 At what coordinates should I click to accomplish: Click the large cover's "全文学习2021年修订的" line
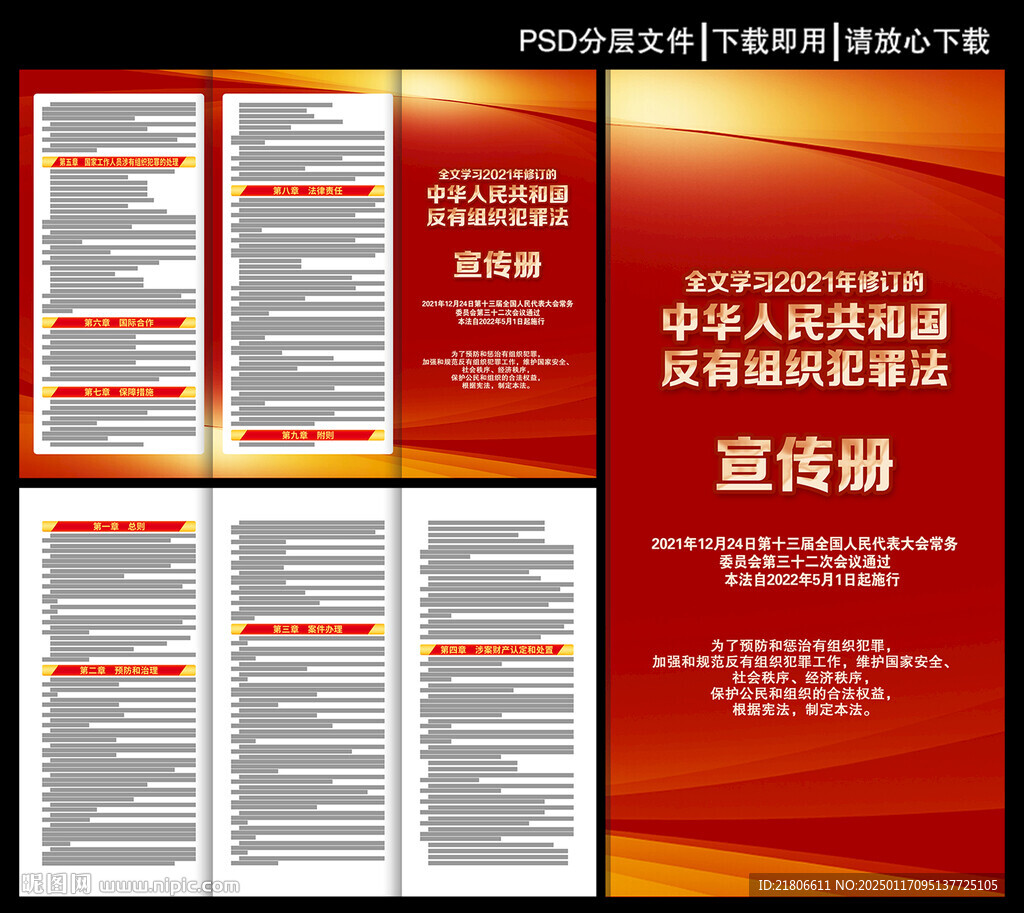[x=804, y=282]
